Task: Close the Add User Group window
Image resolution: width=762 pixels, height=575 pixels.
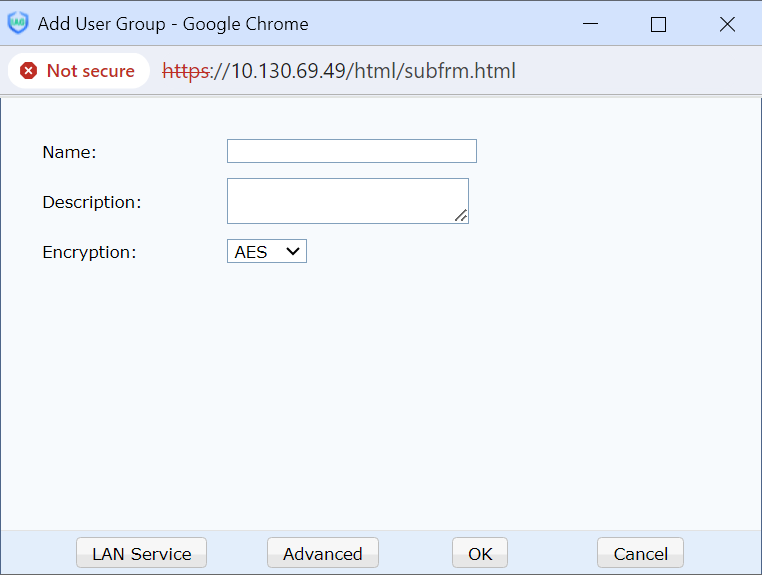Action: coord(727,24)
